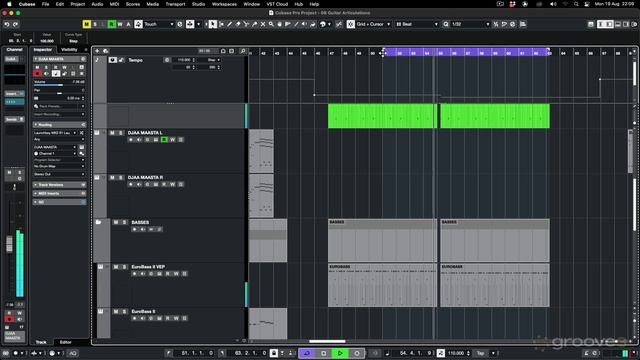640x360 pixels.
Task: Select the Draw pencil tool
Action: 230,24
